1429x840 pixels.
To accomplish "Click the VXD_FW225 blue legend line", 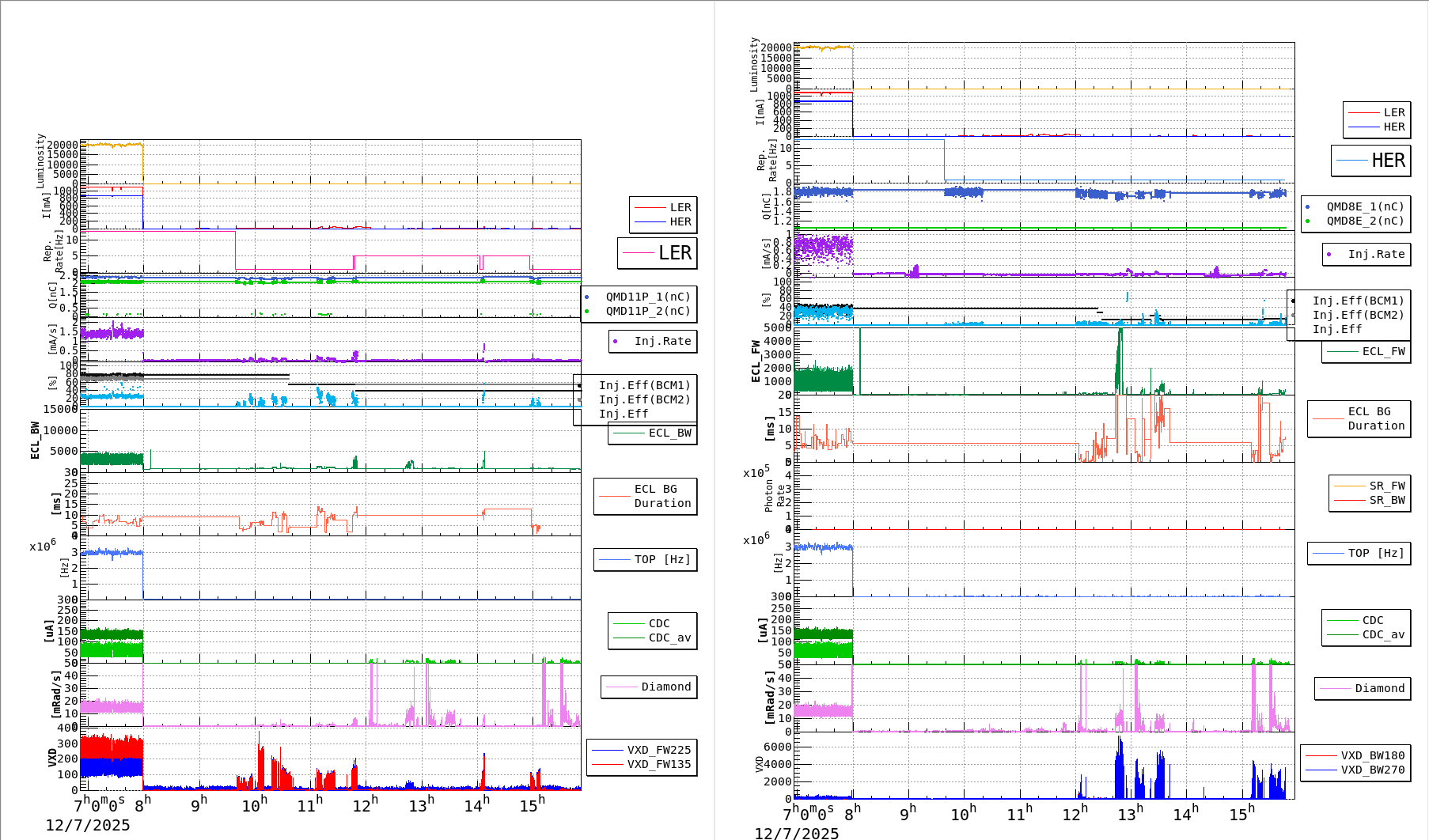I will click(608, 750).
